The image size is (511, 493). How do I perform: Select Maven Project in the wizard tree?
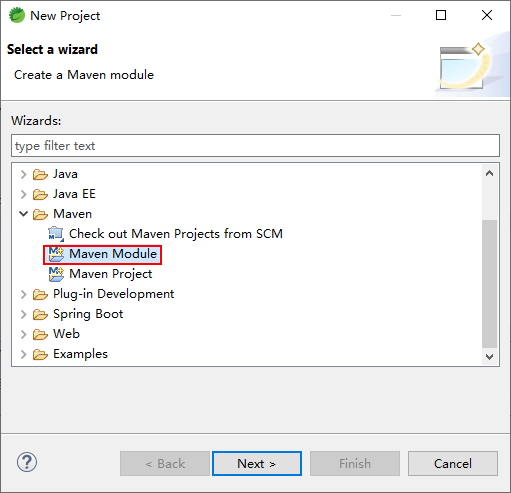pos(111,274)
